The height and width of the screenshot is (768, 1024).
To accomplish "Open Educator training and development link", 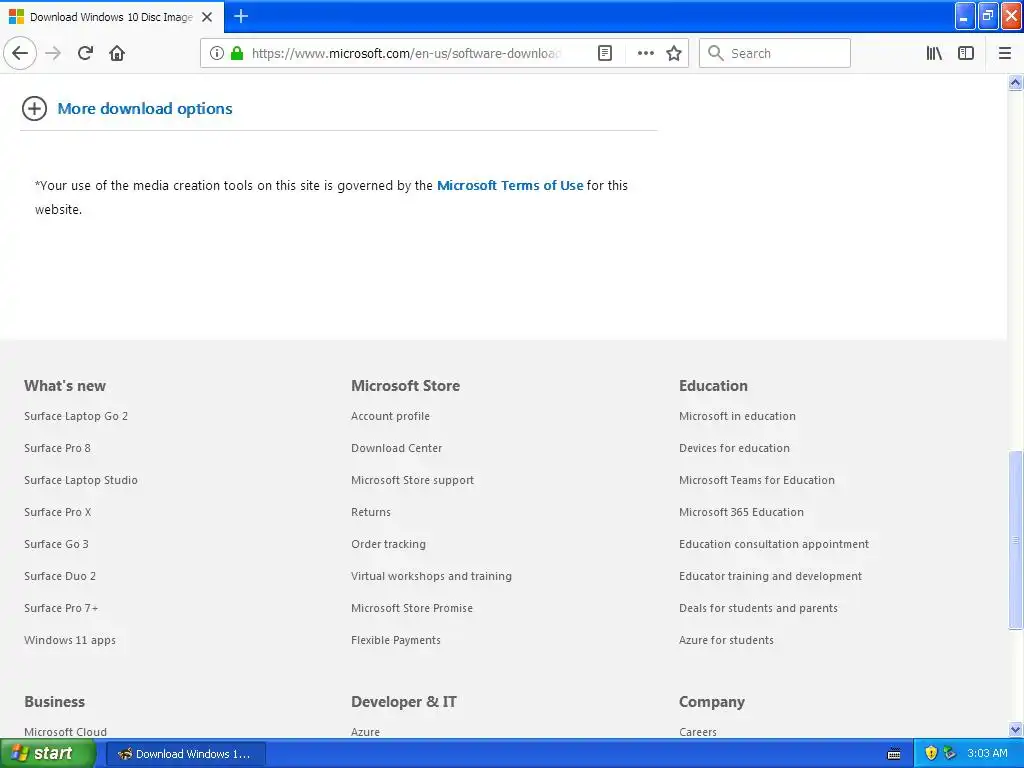I will point(771,576).
